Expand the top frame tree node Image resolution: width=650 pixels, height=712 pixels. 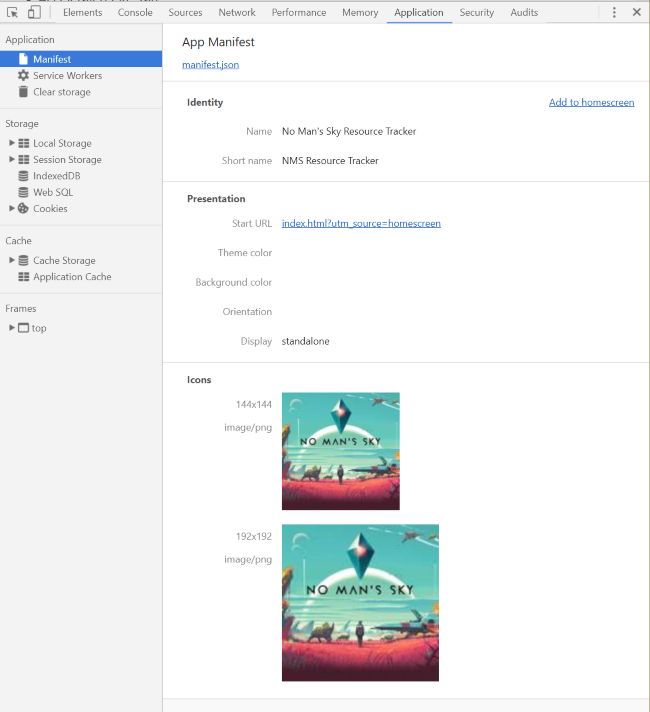[12, 327]
